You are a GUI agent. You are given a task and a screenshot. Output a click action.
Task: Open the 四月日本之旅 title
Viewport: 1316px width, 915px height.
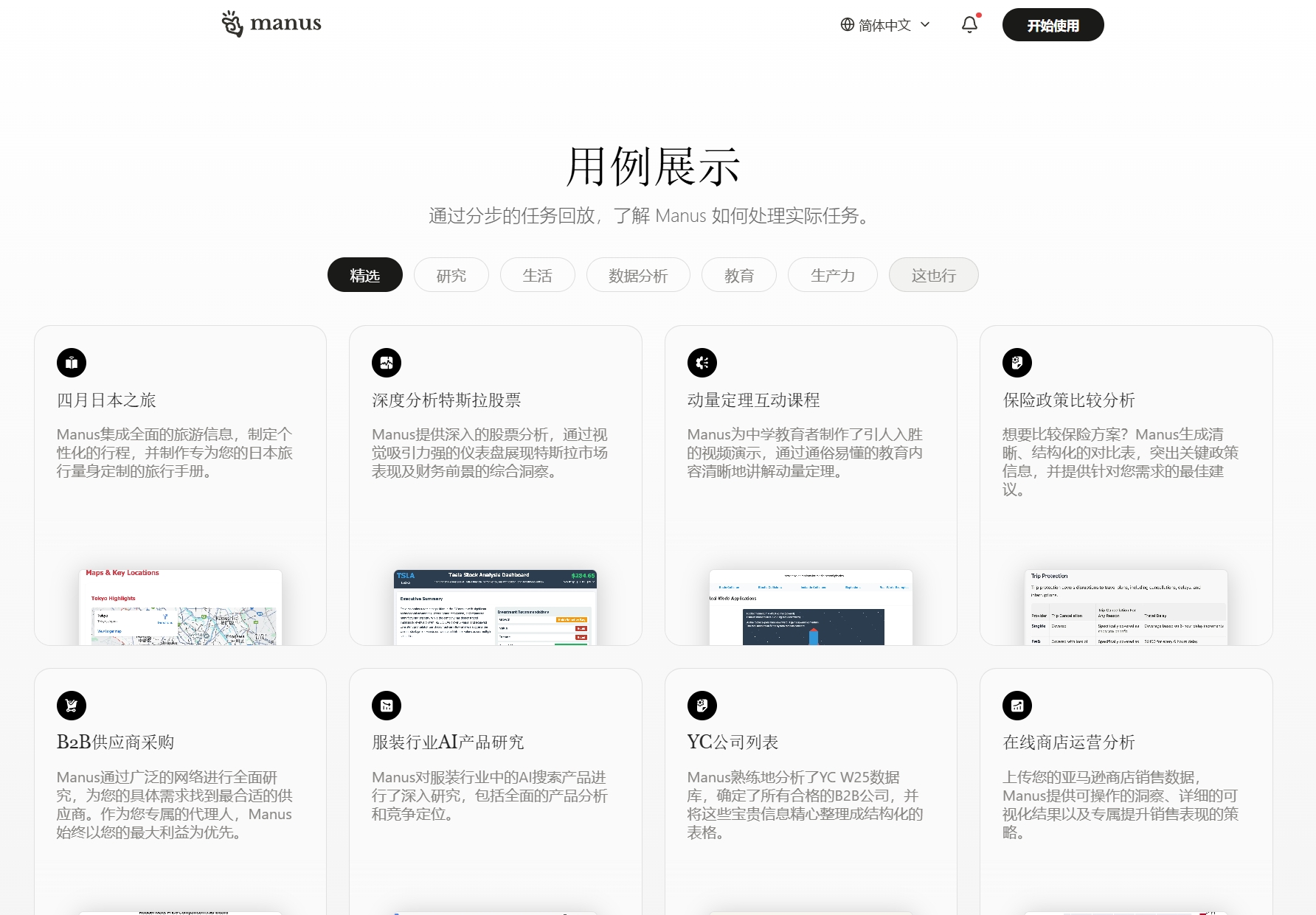pyautogui.click(x=106, y=400)
